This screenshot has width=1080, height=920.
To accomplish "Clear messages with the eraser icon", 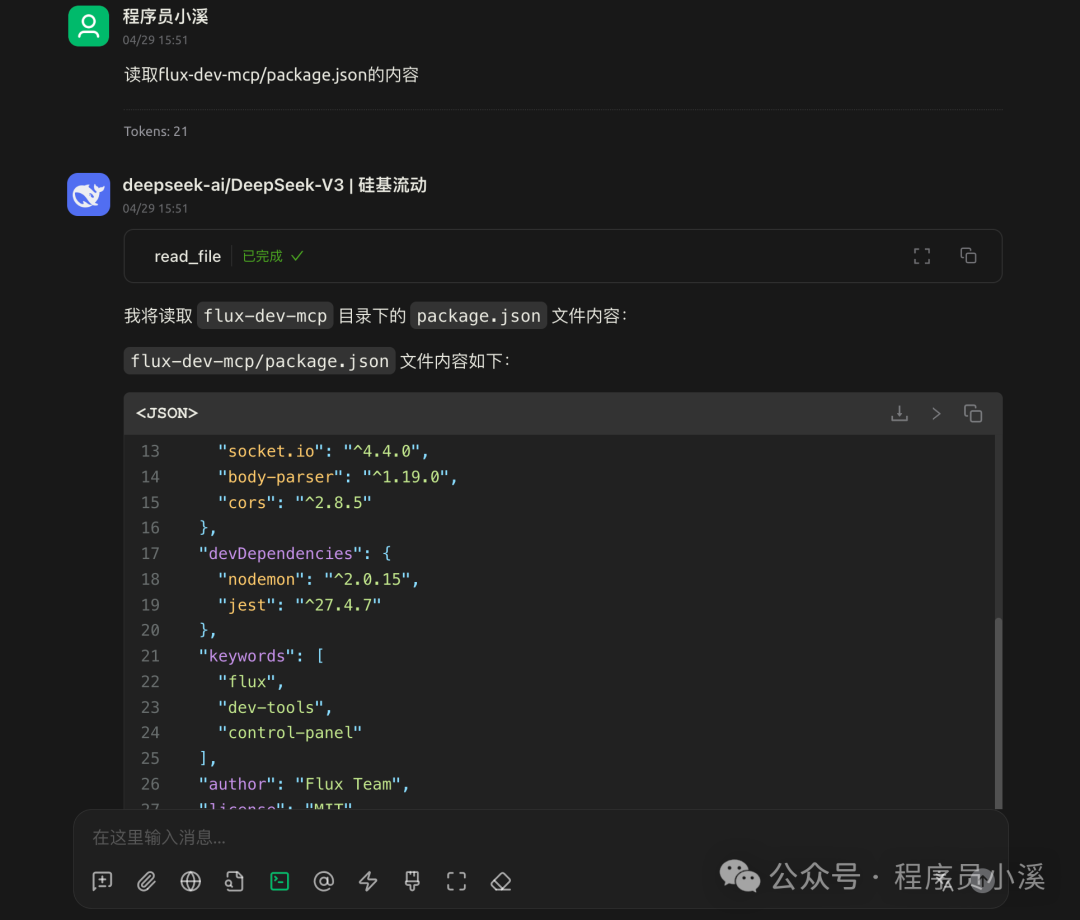I will click(x=501, y=881).
